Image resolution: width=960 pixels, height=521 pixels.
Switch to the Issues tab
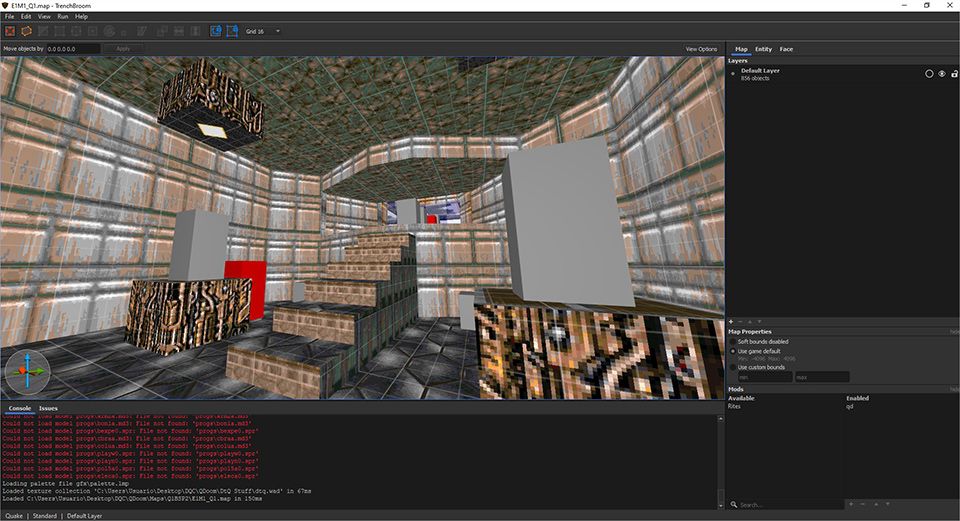tap(48, 408)
